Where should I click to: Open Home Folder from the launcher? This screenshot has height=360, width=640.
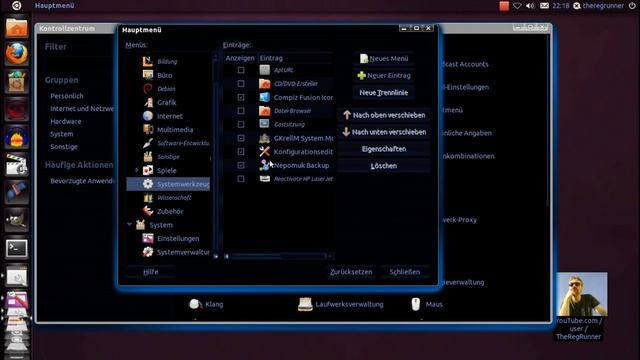[16, 28]
